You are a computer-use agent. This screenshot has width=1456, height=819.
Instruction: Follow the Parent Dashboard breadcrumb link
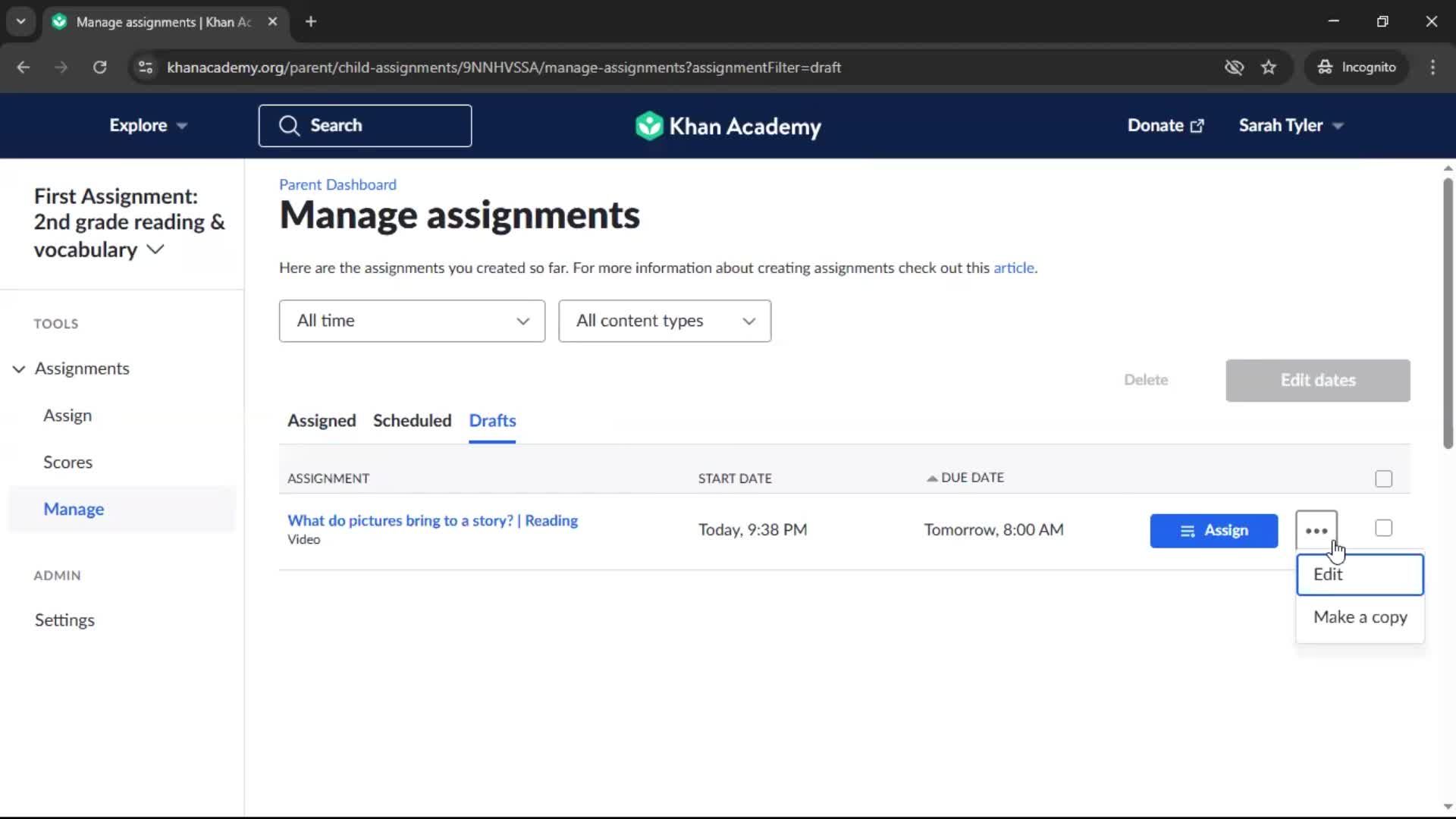pyautogui.click(x=337, y=185)
